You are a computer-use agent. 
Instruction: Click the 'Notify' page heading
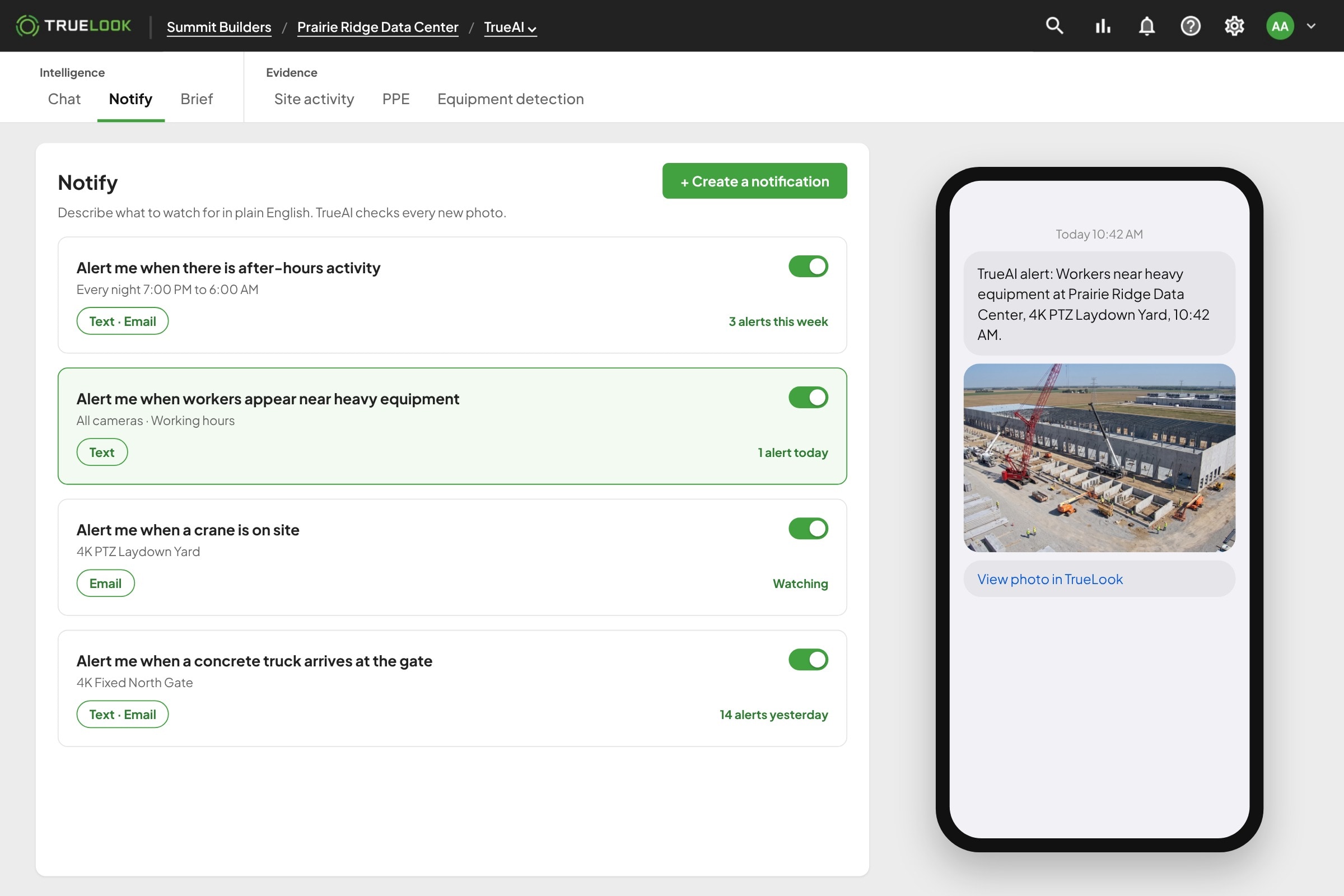click(x=87, y=183)
